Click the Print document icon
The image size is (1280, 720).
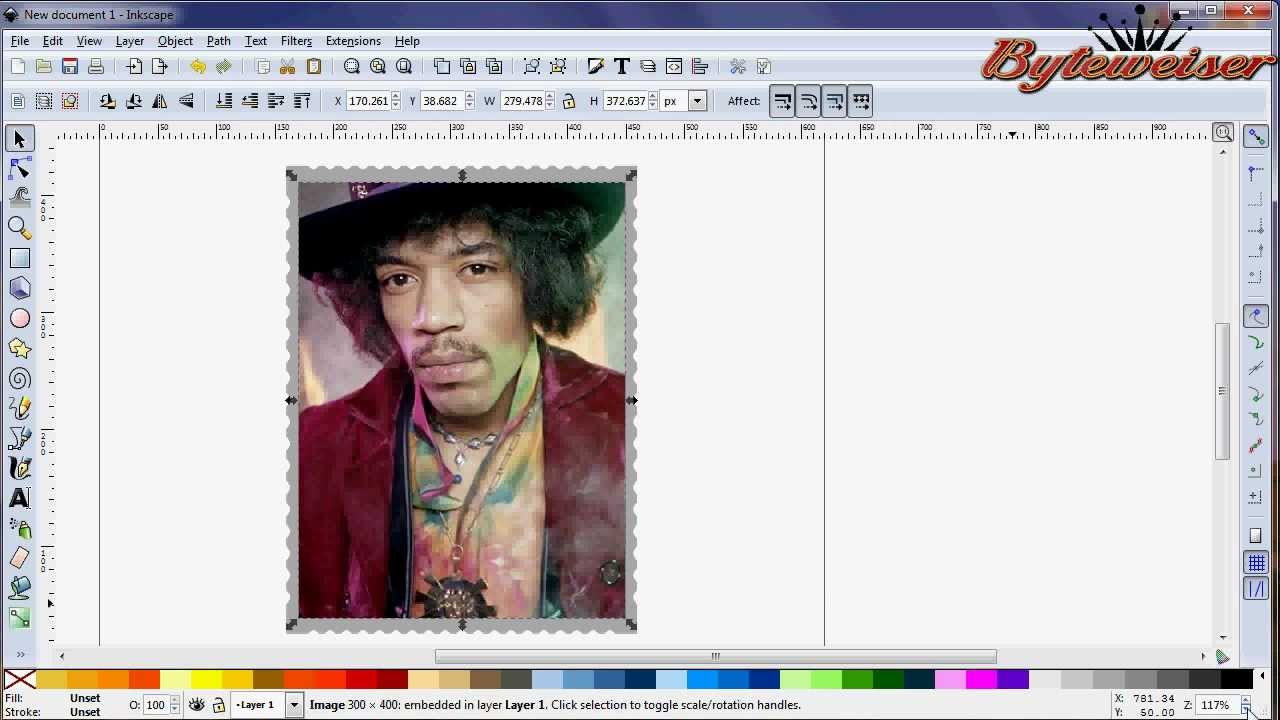[96, 66]
